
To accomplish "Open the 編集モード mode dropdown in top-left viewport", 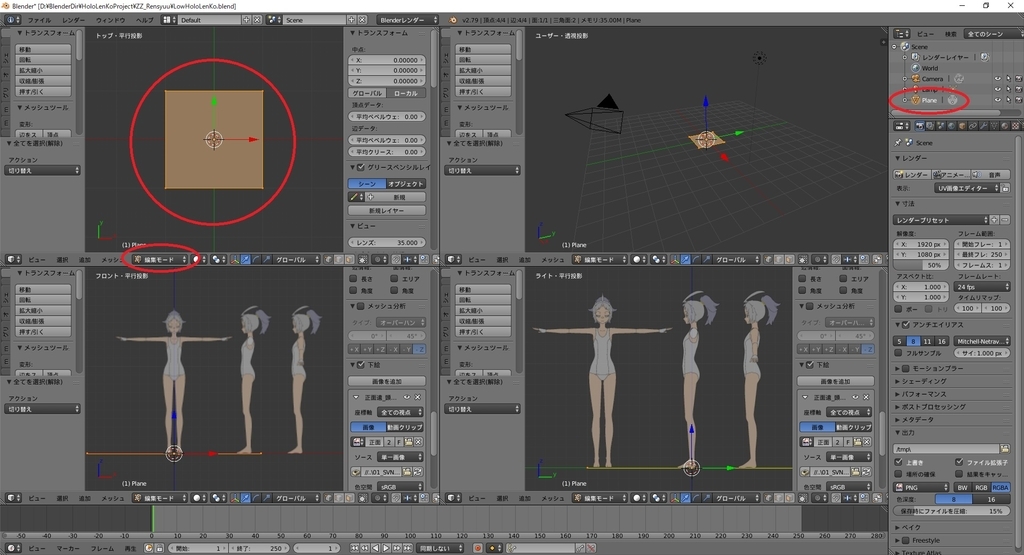I will (159, 259).
